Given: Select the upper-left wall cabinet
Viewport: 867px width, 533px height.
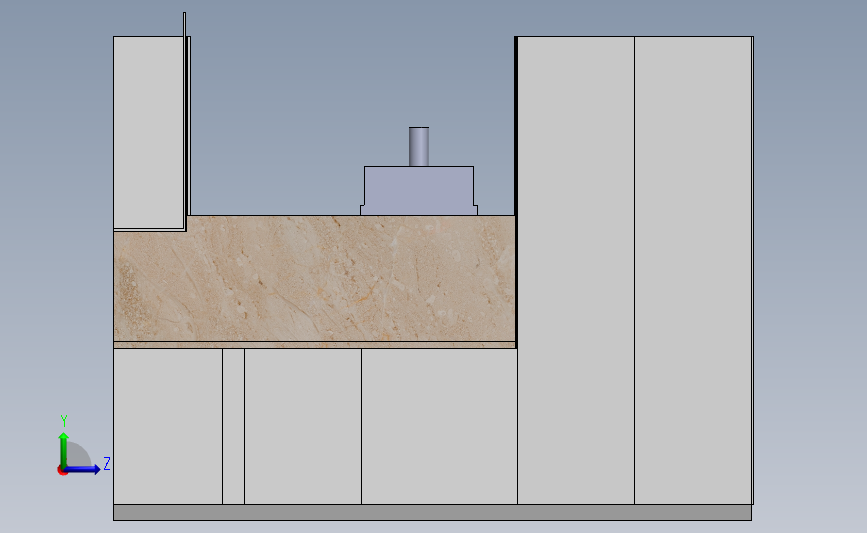Looking at the screenshot, I should (x=149, y=133).
